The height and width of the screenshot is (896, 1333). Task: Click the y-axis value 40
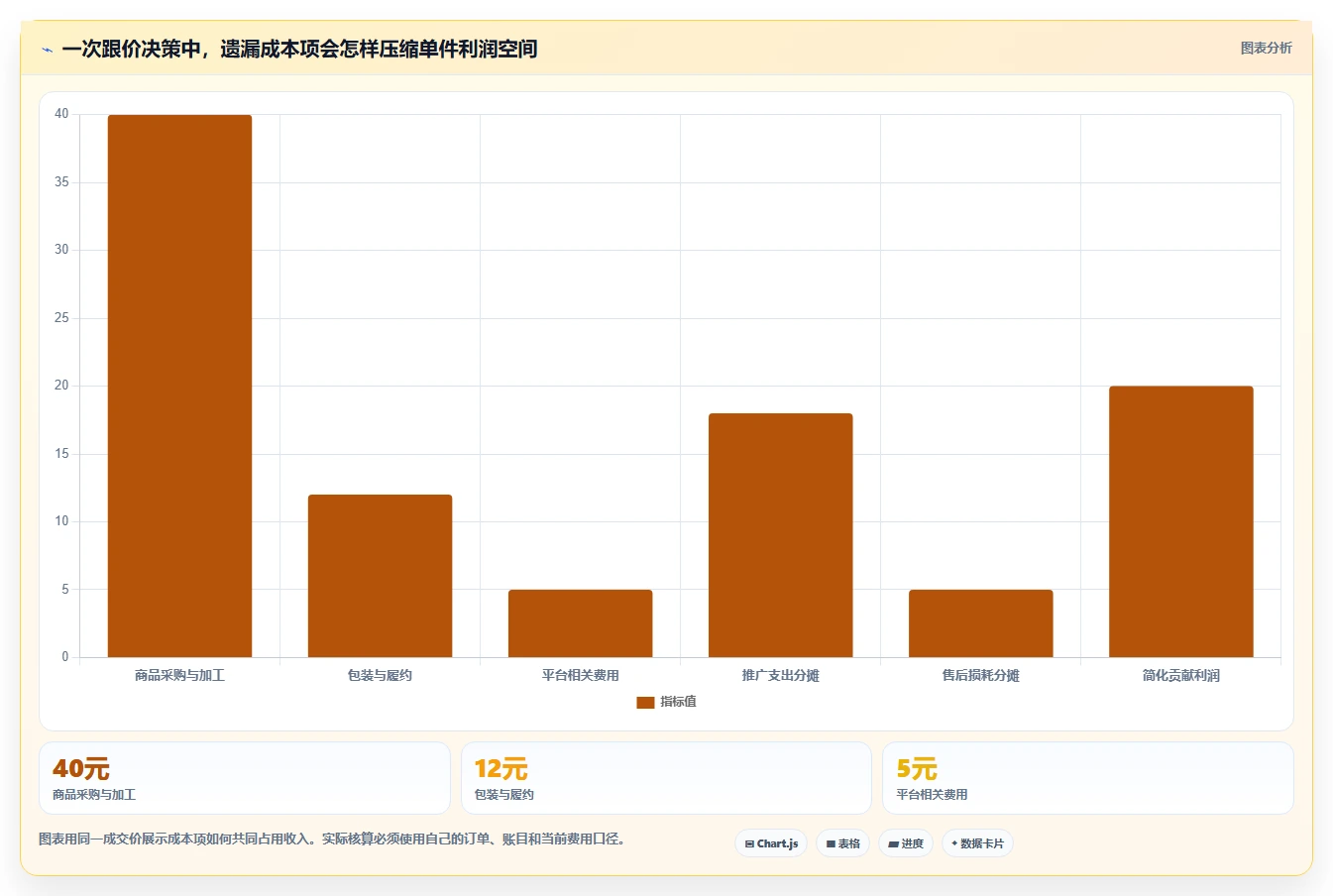tap(61, 114)
